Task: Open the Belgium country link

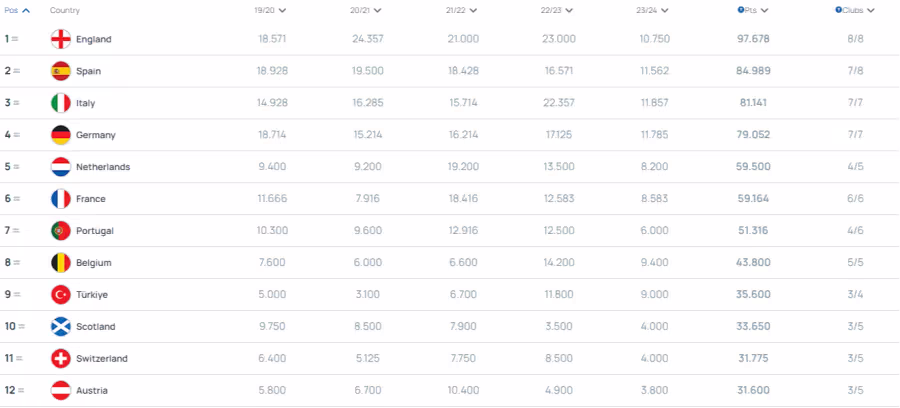Action: pyautogui.click(x=94, y=263)
